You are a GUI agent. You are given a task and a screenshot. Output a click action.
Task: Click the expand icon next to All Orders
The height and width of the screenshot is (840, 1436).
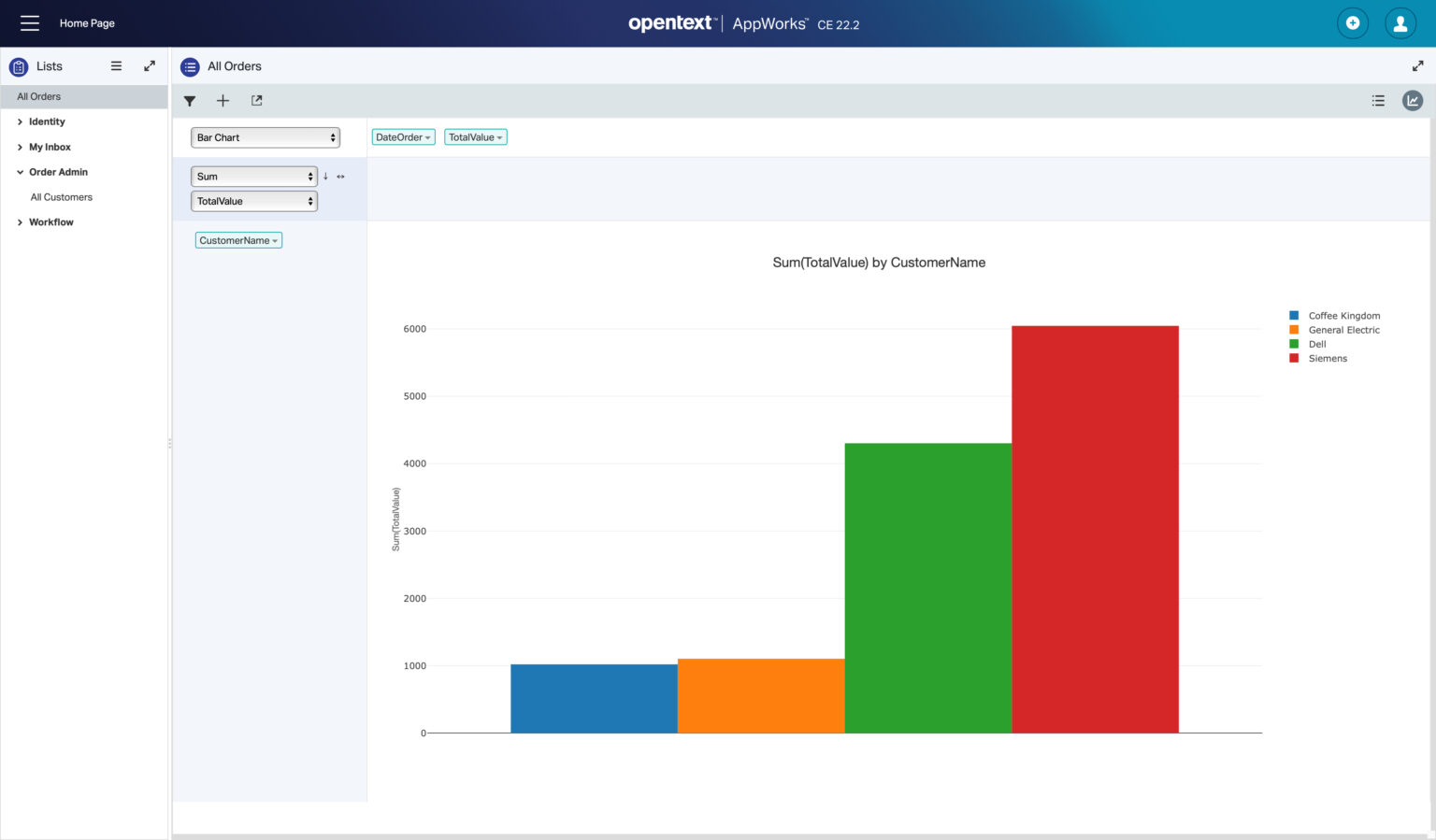(1417, 66)
